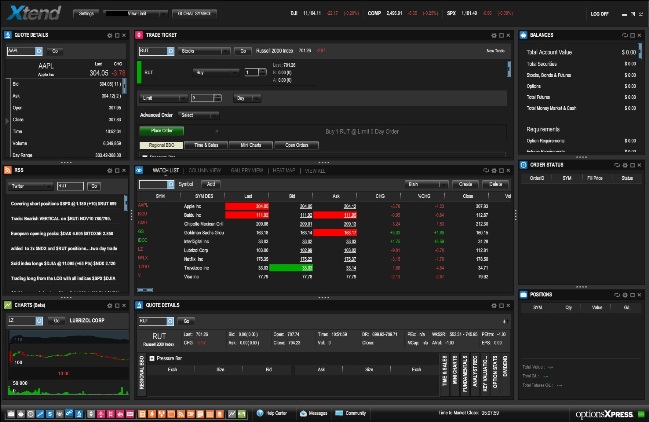649x422 pixels.
Task: Open the Day duration dropdown
Action: tap(247, 98)
